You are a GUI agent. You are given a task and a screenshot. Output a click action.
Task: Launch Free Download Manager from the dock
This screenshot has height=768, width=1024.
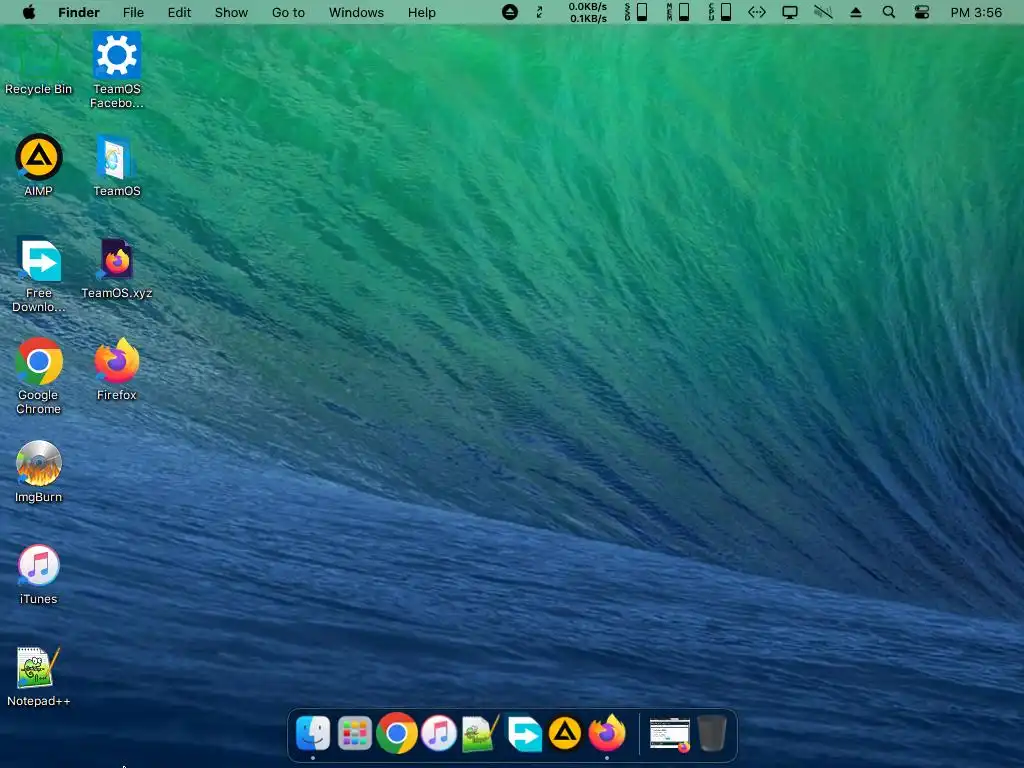point(524,733)
